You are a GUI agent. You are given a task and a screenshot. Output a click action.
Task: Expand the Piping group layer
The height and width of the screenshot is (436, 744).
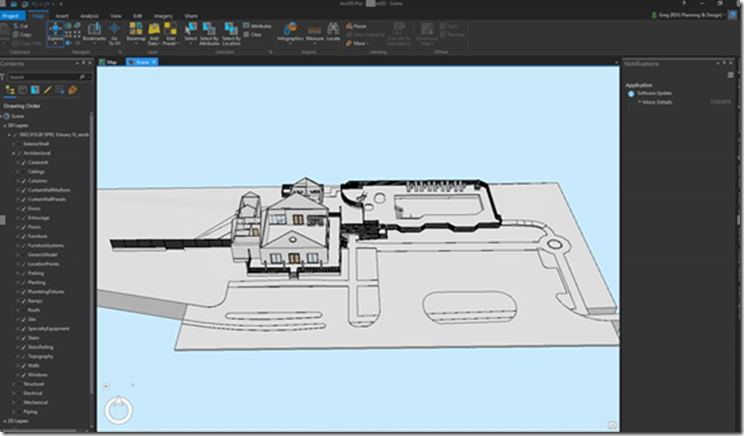tap(13, 412)
